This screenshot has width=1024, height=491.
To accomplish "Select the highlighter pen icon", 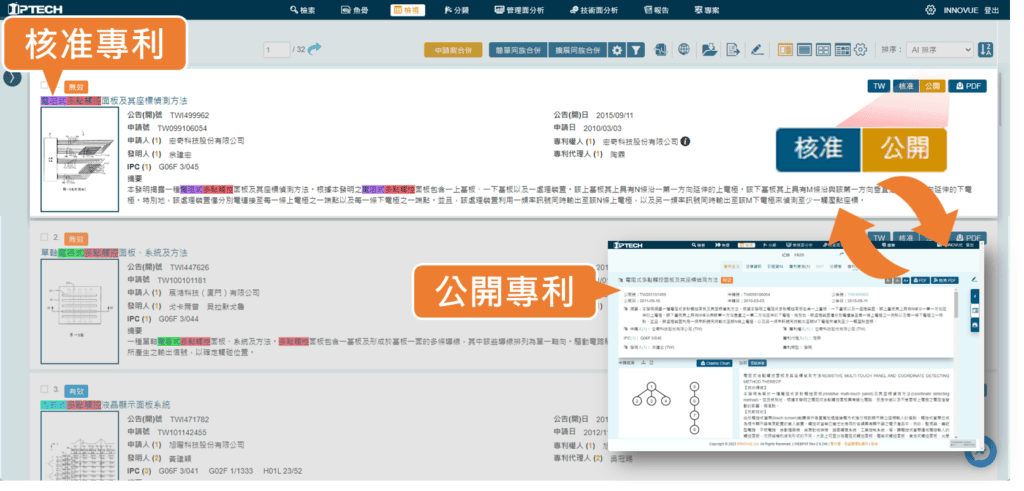I will (757, 49).
